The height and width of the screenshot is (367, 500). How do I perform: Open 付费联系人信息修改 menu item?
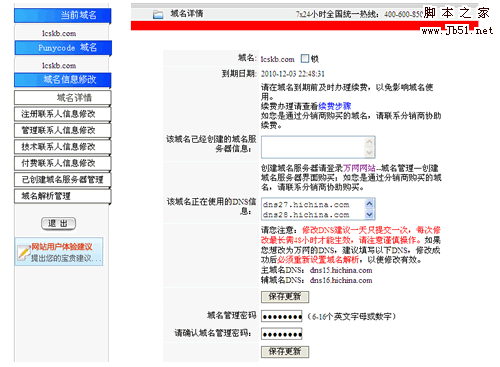63,163
